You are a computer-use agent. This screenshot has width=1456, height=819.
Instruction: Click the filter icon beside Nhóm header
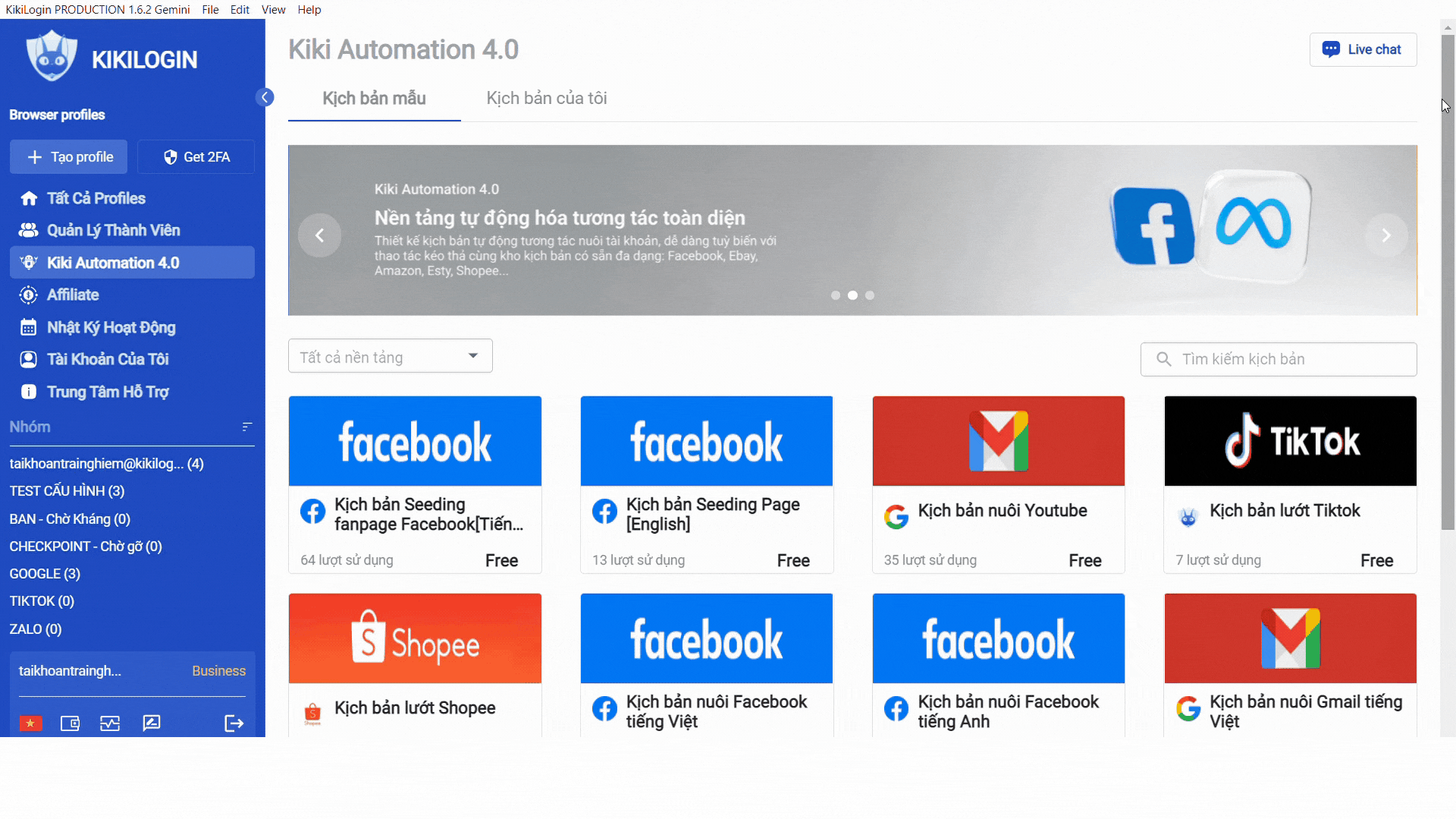tap(246, 426)
